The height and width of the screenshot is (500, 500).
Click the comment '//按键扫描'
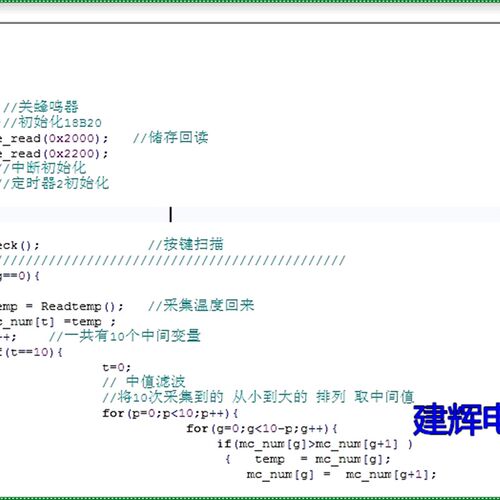click(186, 245)
